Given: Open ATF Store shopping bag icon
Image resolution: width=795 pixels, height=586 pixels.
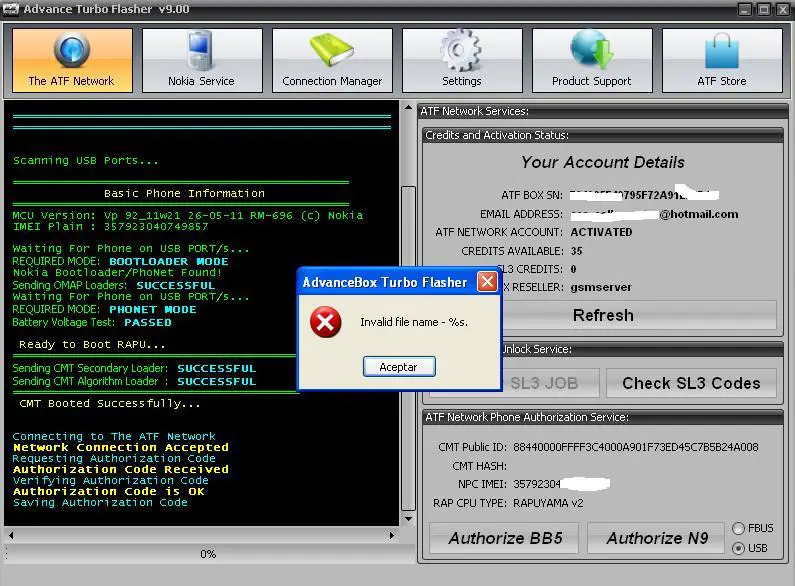Looking at the screenshot, I should click(721, 51).
